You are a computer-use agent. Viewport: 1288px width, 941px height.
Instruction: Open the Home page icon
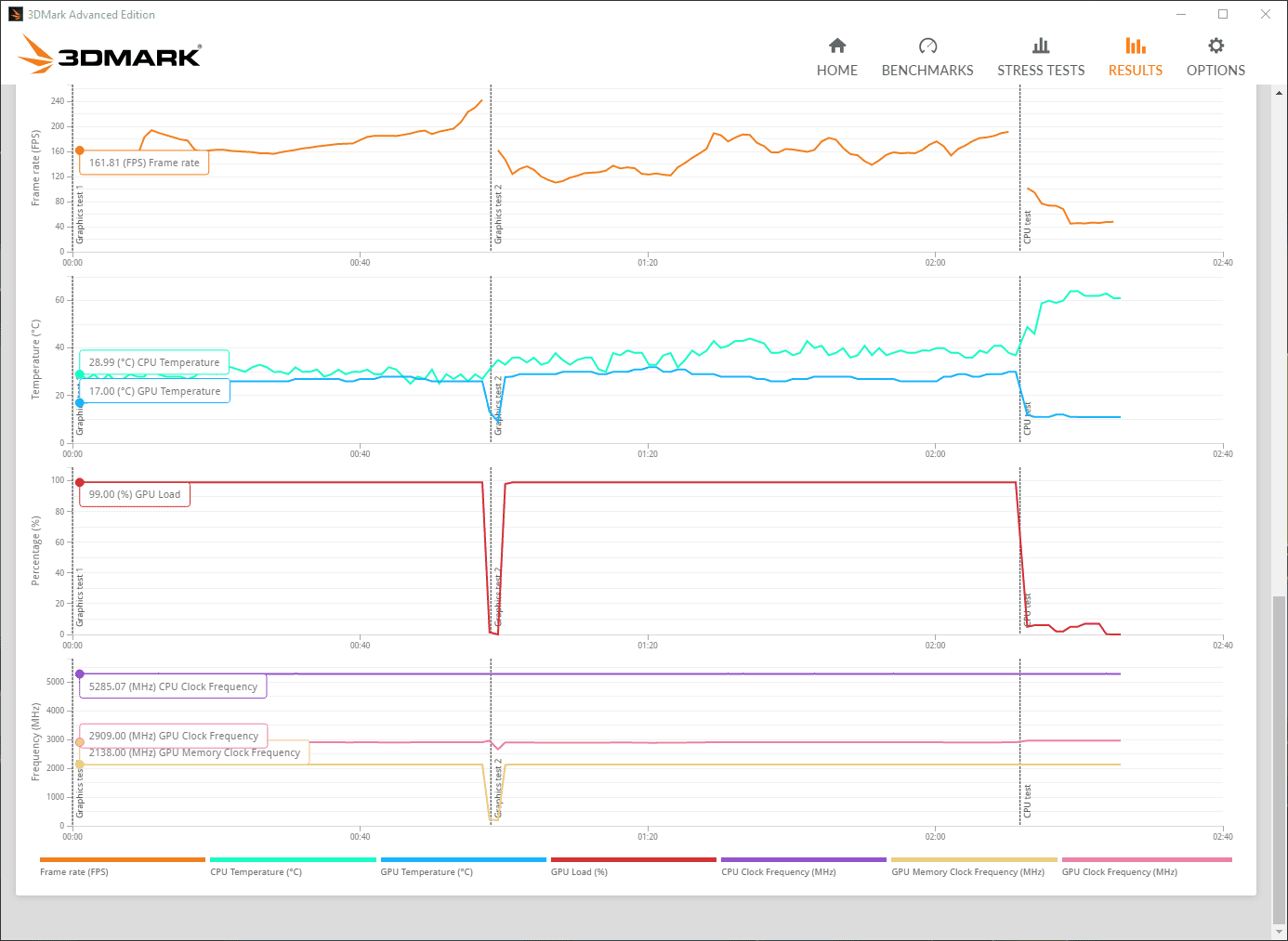click(837, 46)
